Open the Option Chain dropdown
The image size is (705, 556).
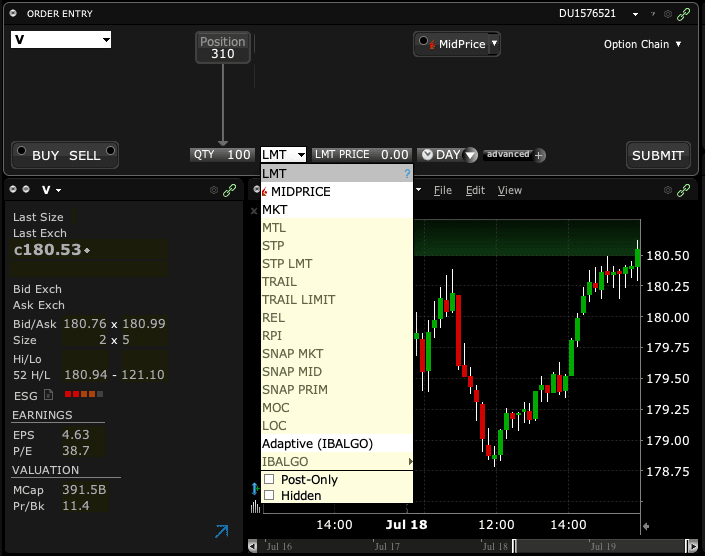tap(642, 44)
